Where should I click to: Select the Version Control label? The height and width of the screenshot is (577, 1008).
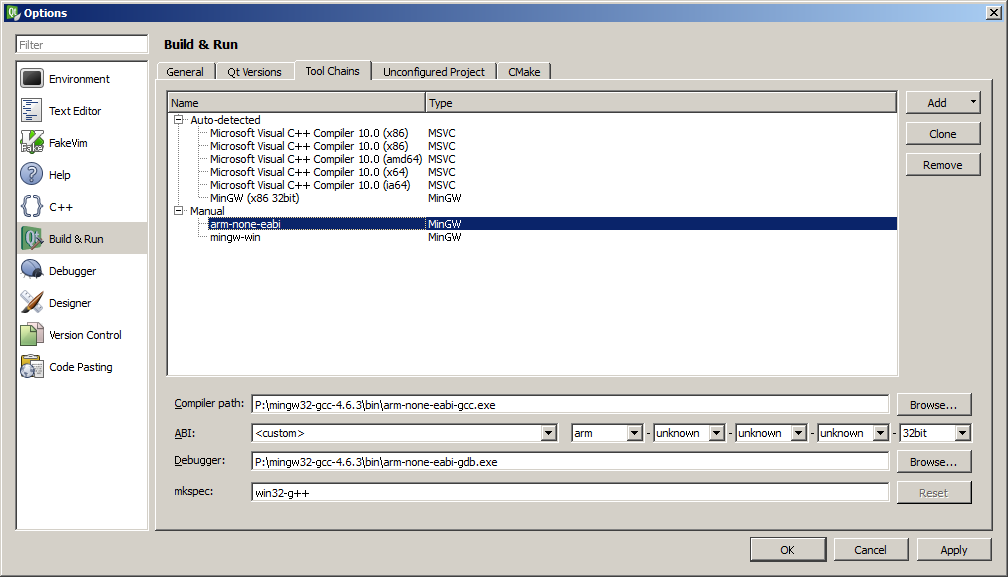tap(86, 335)
